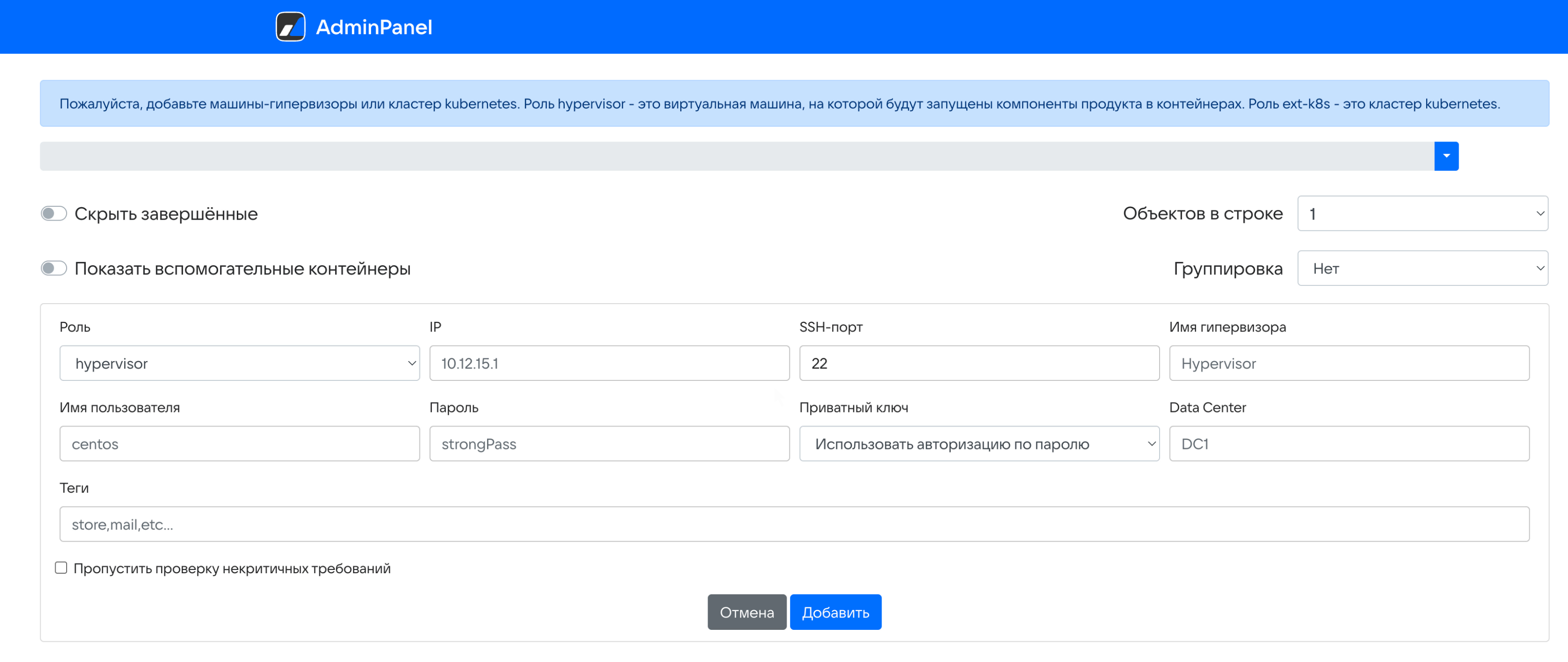Open the Объектов в строке dropdown
The image size is (1568, 662).
point(1422,214)
